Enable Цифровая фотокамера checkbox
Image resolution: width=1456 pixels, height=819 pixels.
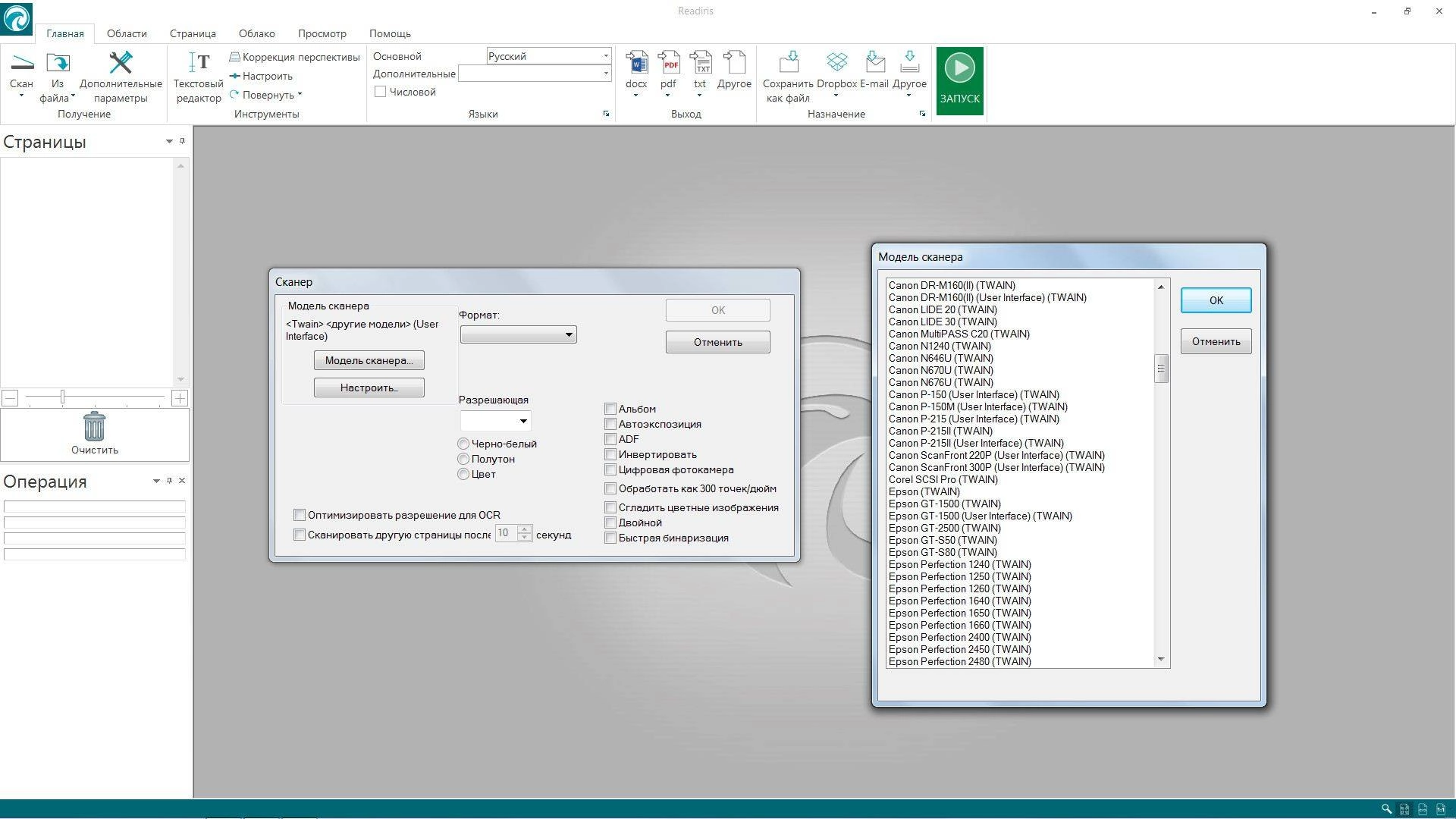[x=610, y=469]
